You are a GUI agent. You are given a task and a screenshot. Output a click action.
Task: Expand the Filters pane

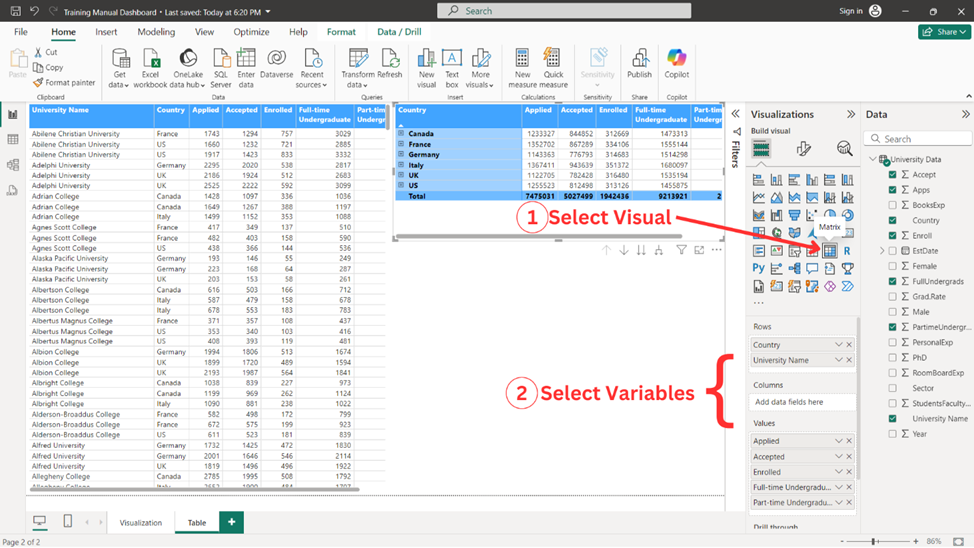[x=735, y=114]
